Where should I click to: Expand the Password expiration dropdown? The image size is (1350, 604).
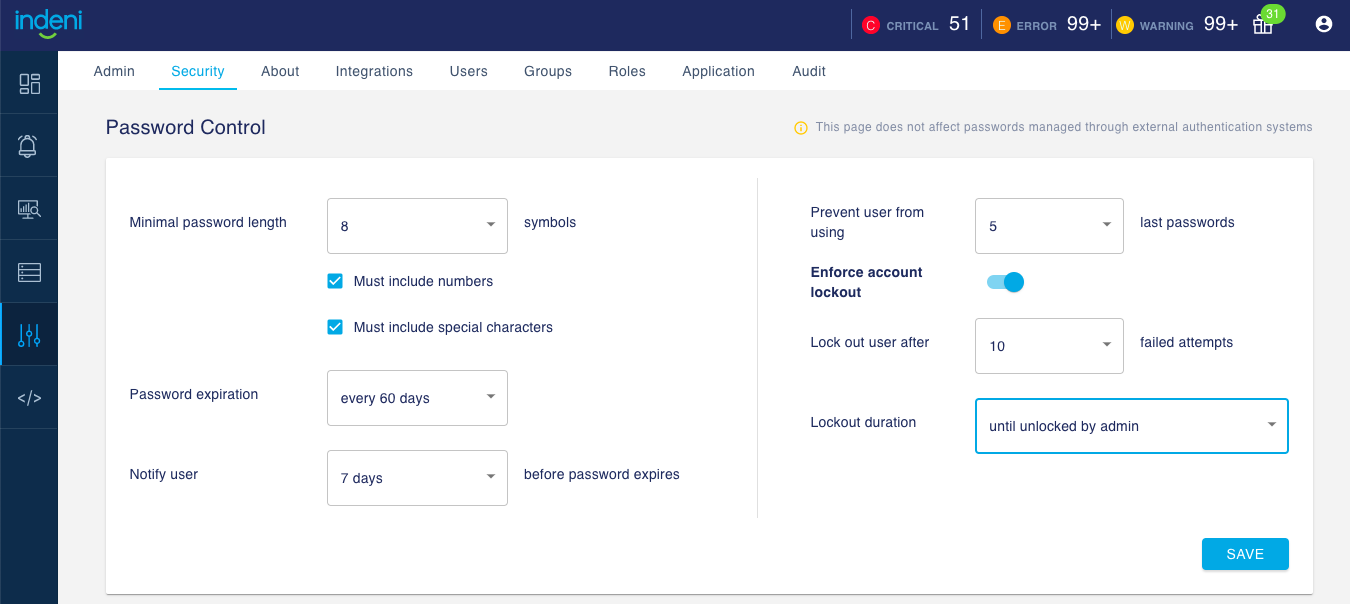(x=417, y=398)
